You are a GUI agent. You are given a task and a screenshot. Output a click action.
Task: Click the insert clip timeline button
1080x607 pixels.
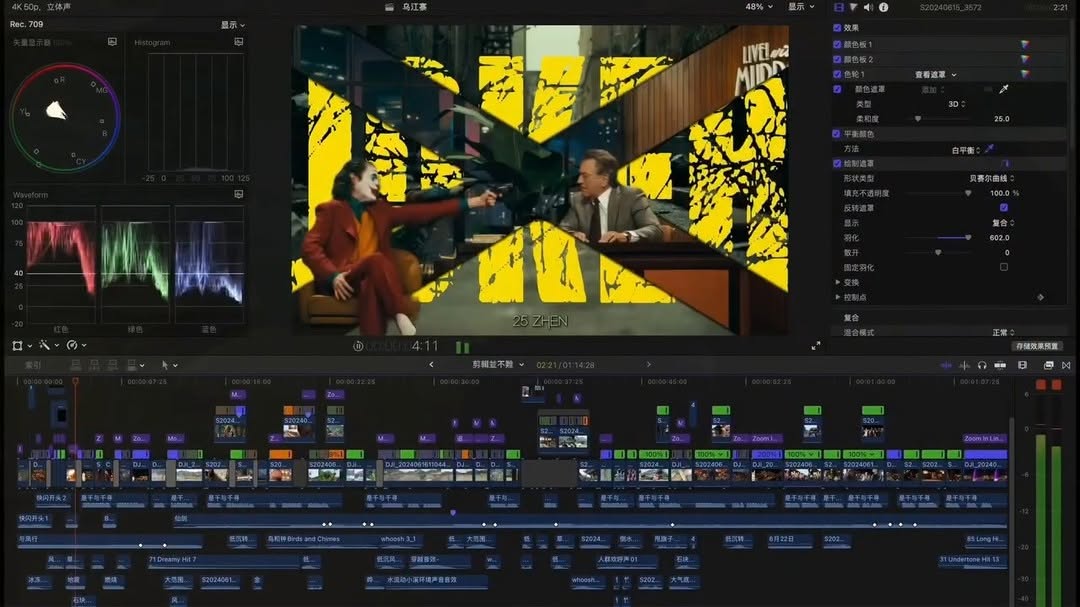(94, 365)
